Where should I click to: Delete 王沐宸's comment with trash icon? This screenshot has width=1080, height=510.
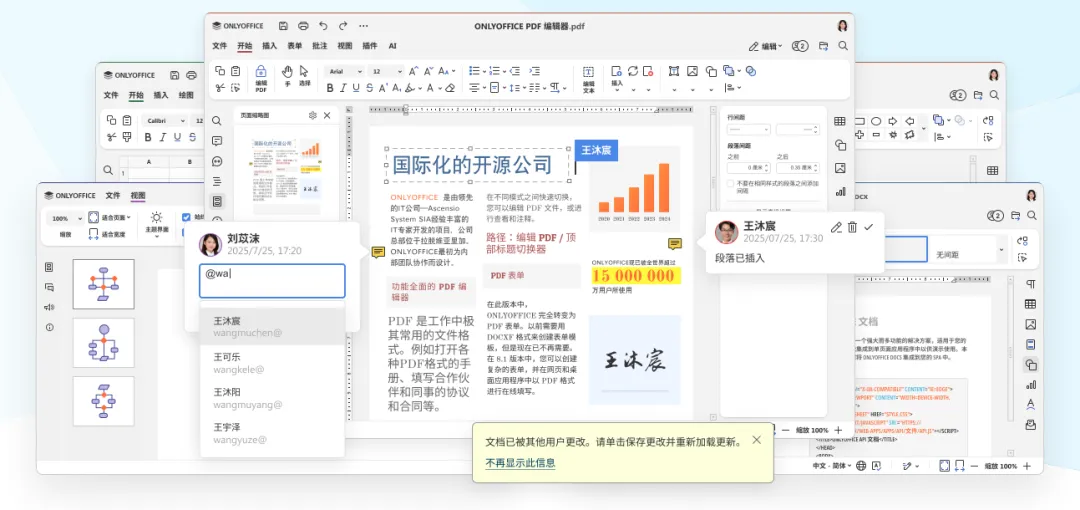(852, 227)
